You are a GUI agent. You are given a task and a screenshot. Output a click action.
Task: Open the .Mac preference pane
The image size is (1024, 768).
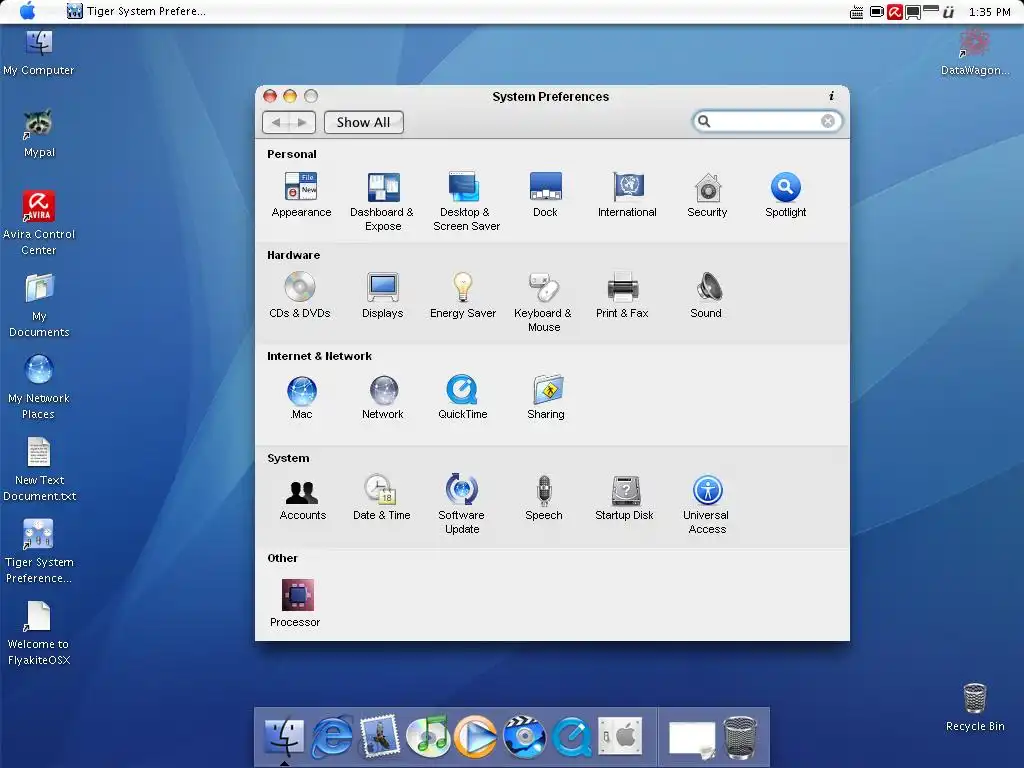pyautogui.click(x=301, y=398)
